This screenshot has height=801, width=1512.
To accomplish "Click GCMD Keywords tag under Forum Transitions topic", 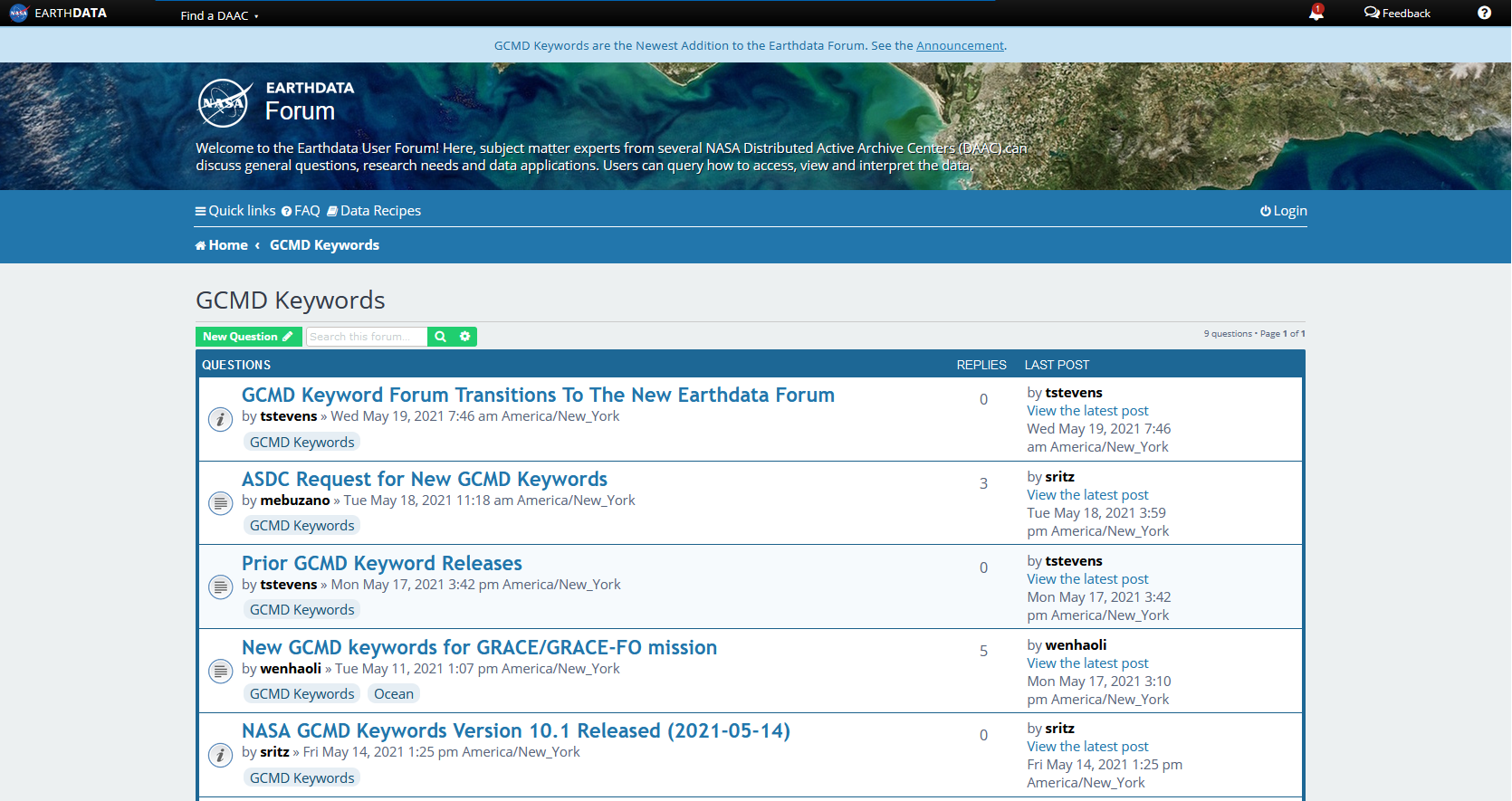I will pos(302,443).
